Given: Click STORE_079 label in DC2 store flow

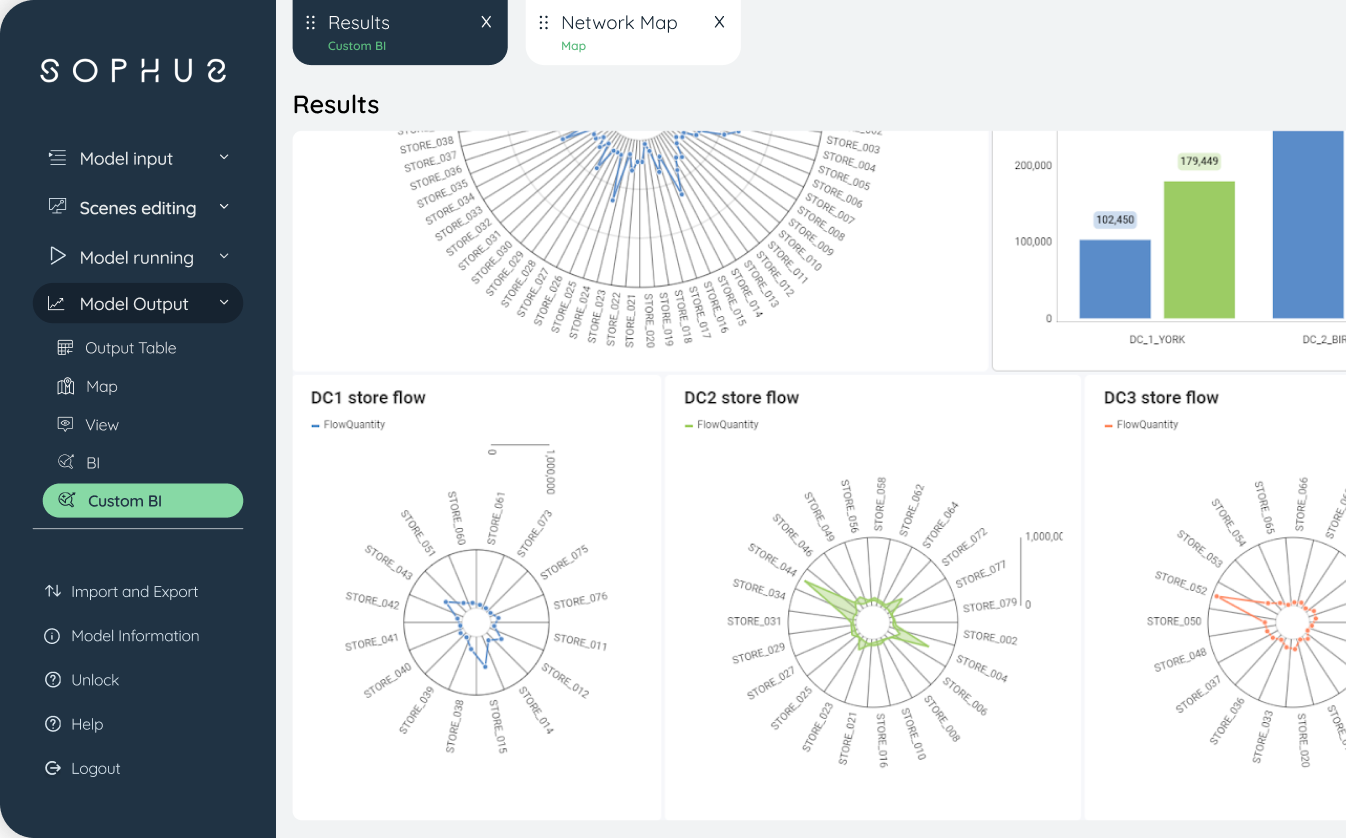Looking at the screenshot, I should 990,605.
